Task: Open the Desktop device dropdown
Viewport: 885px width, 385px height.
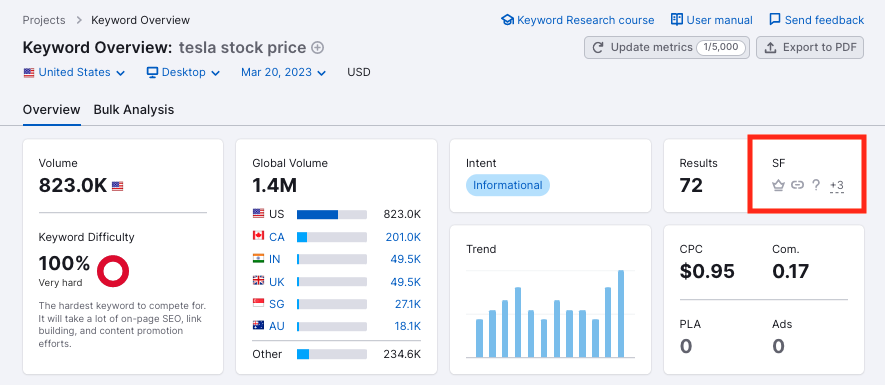Action: point(183,72)
